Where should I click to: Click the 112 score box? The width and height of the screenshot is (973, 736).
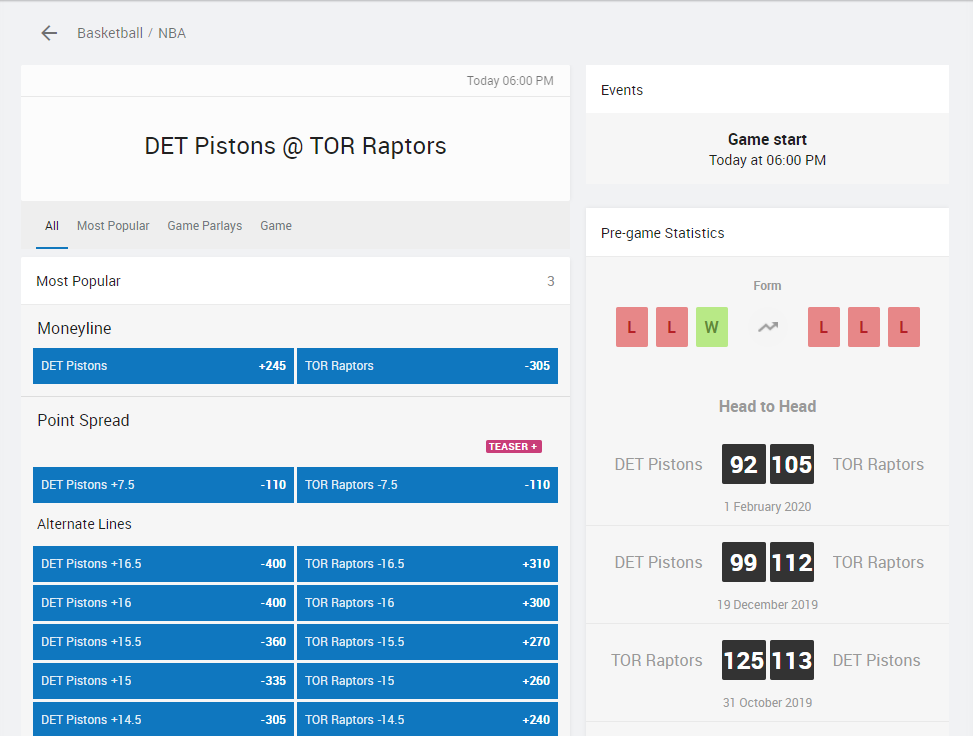pyautogui.click(x=792, y=562)
